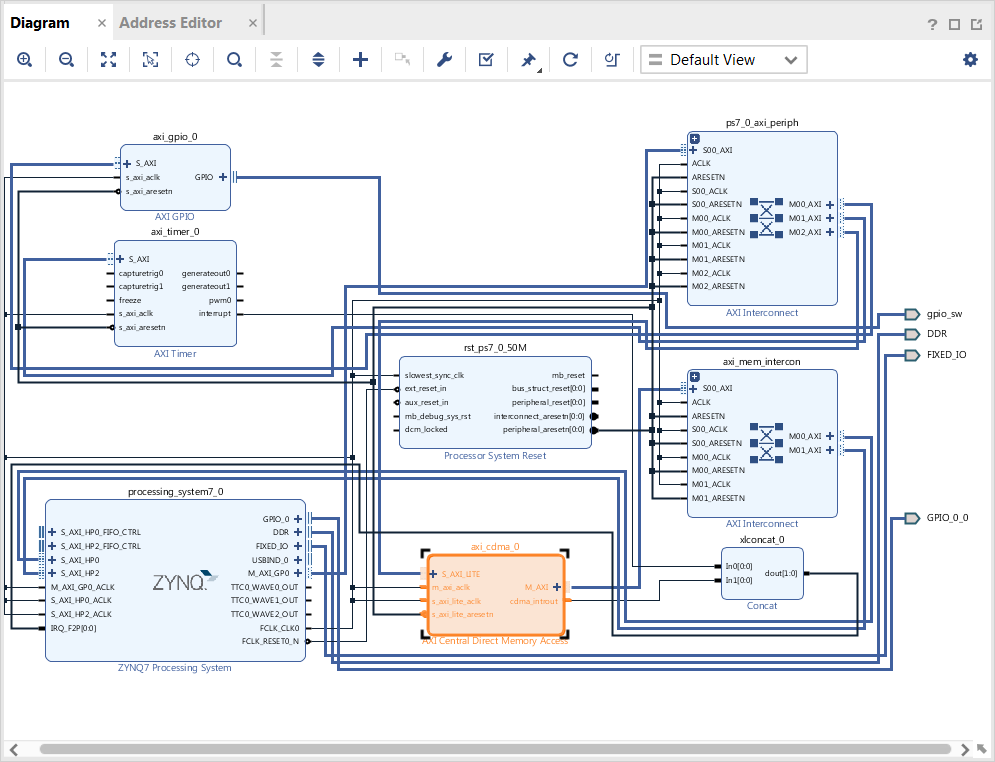The width and height of the screenshot is (995, 762).
Task: Run Validate Design checkmark icon
Action: (x=486, y=60)
